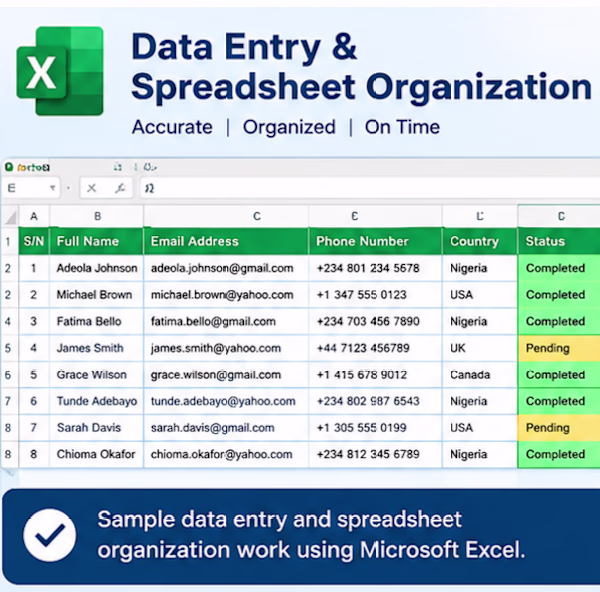This screenshot has width=600, height=592.
Task: Click the Pending status in James Smith's row
Action: pos(559,348)
